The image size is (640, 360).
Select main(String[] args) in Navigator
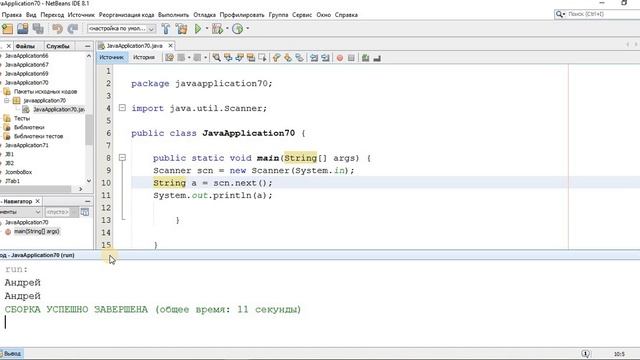[x=36, y=231]
